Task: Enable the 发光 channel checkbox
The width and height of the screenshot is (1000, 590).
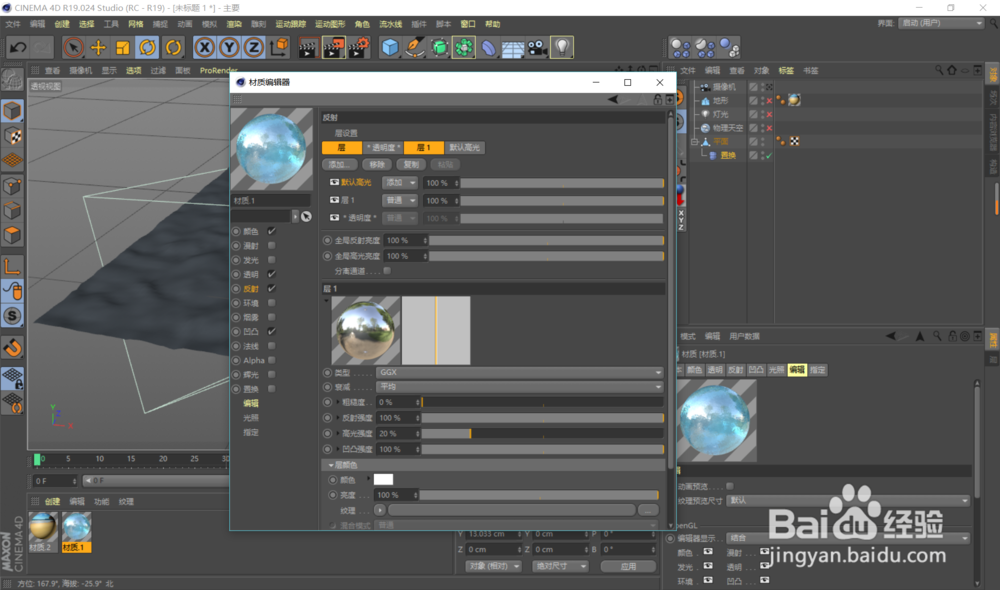Action: (272, 260)
